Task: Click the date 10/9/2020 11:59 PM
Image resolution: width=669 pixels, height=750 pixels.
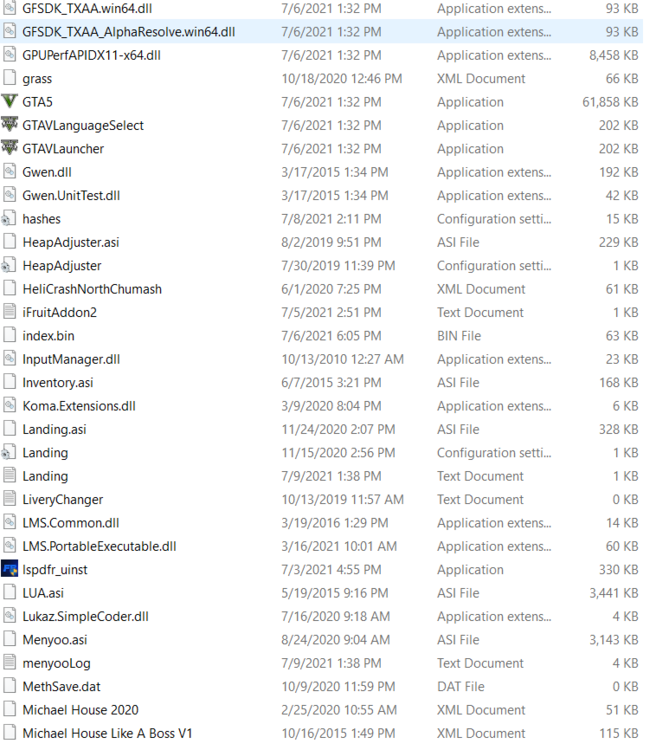Action: (x=338, y=686)
